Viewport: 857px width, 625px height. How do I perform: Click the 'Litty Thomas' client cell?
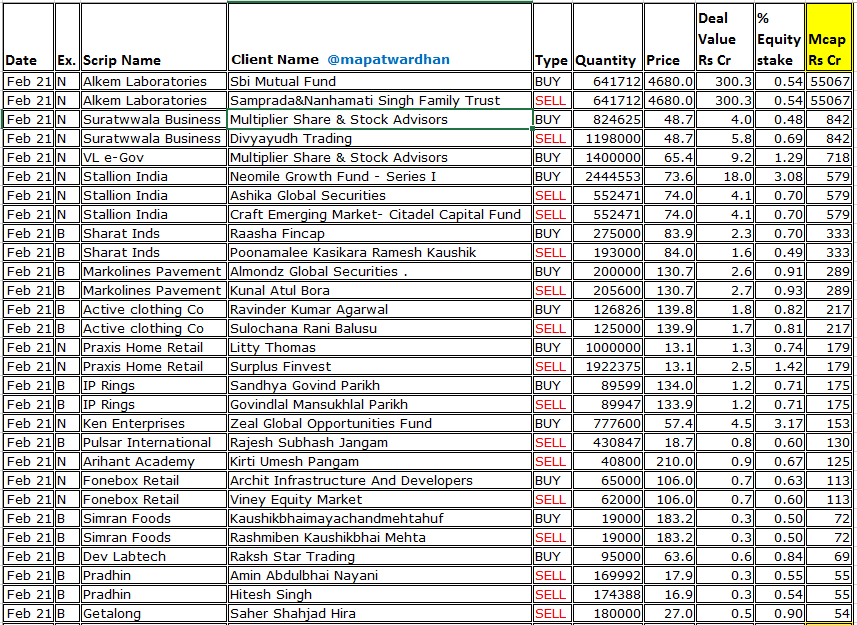click(380, 347)
